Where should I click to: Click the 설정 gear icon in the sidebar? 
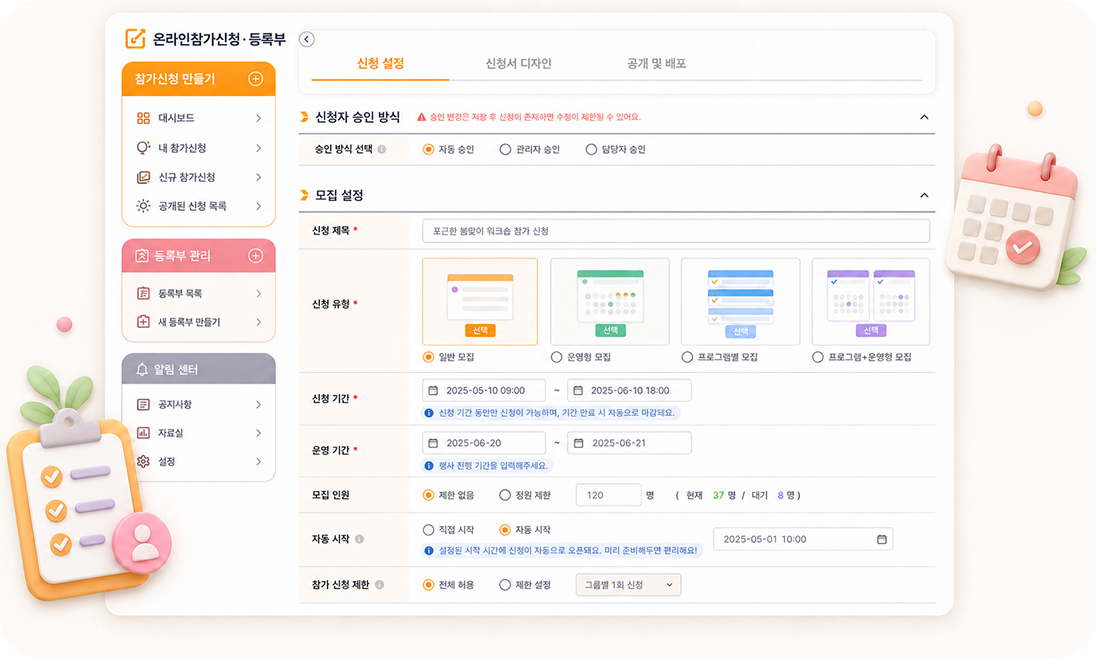tap(143, 462)
